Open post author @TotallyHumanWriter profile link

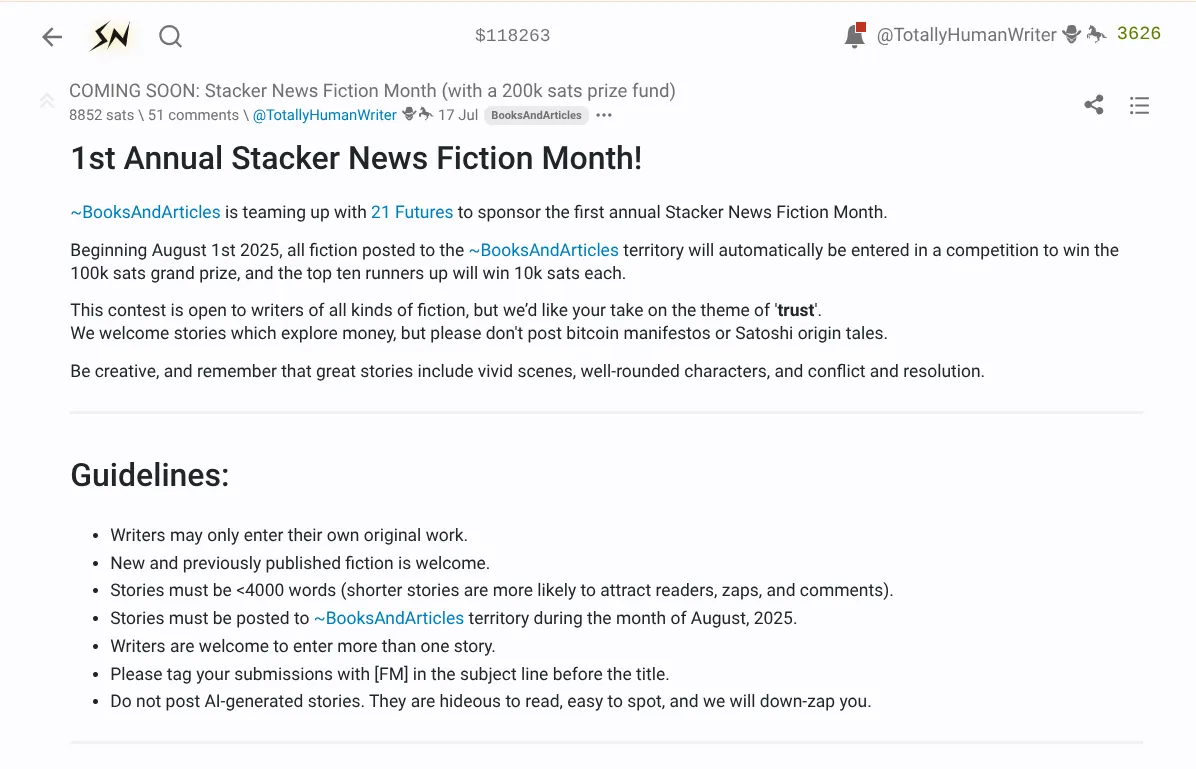pos(324,115)
